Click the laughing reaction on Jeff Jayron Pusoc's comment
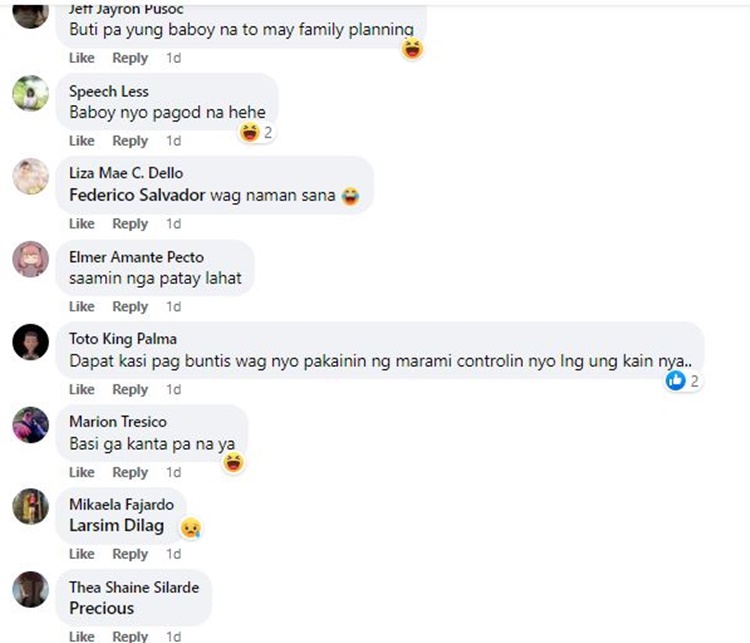Viewport: 750px width, 643px height. pos(412,48)
